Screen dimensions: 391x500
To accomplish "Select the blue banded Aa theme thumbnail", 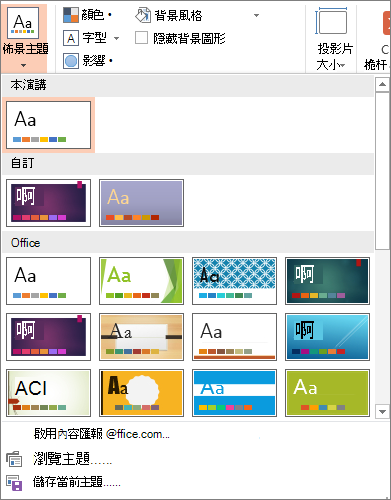I will tap(234, 393).
